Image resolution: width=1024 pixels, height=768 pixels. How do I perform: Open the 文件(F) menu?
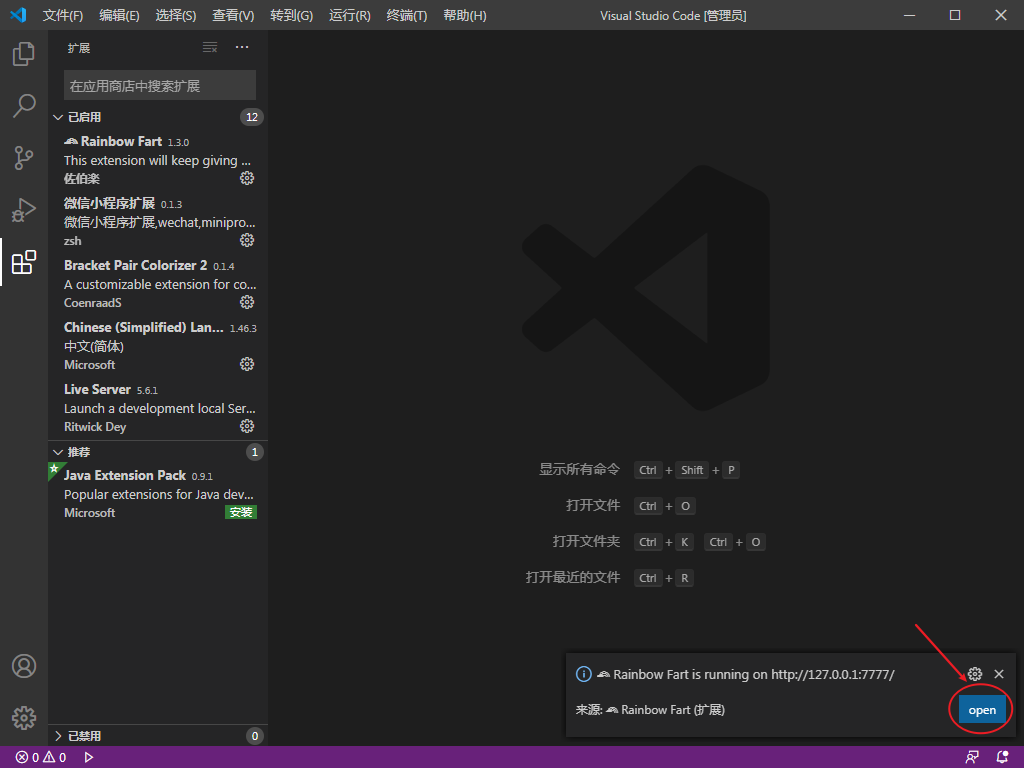tap(63, 15)
